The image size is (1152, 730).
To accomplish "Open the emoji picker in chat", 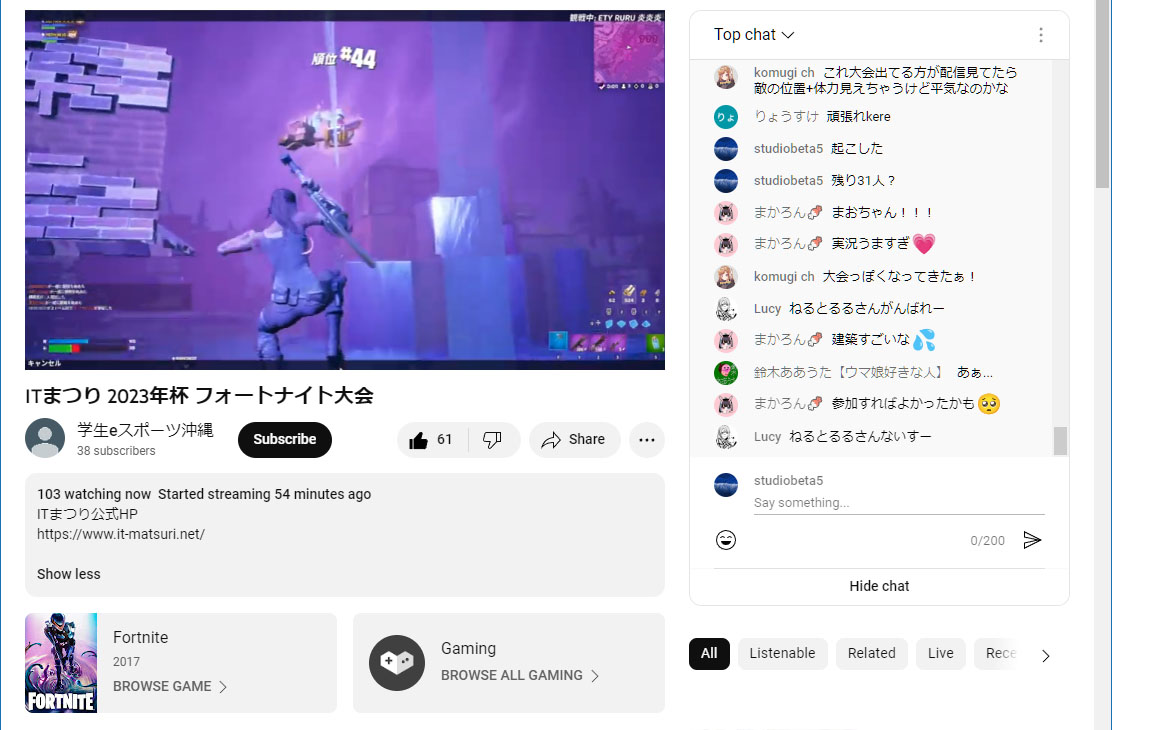I will click(726, 540).
